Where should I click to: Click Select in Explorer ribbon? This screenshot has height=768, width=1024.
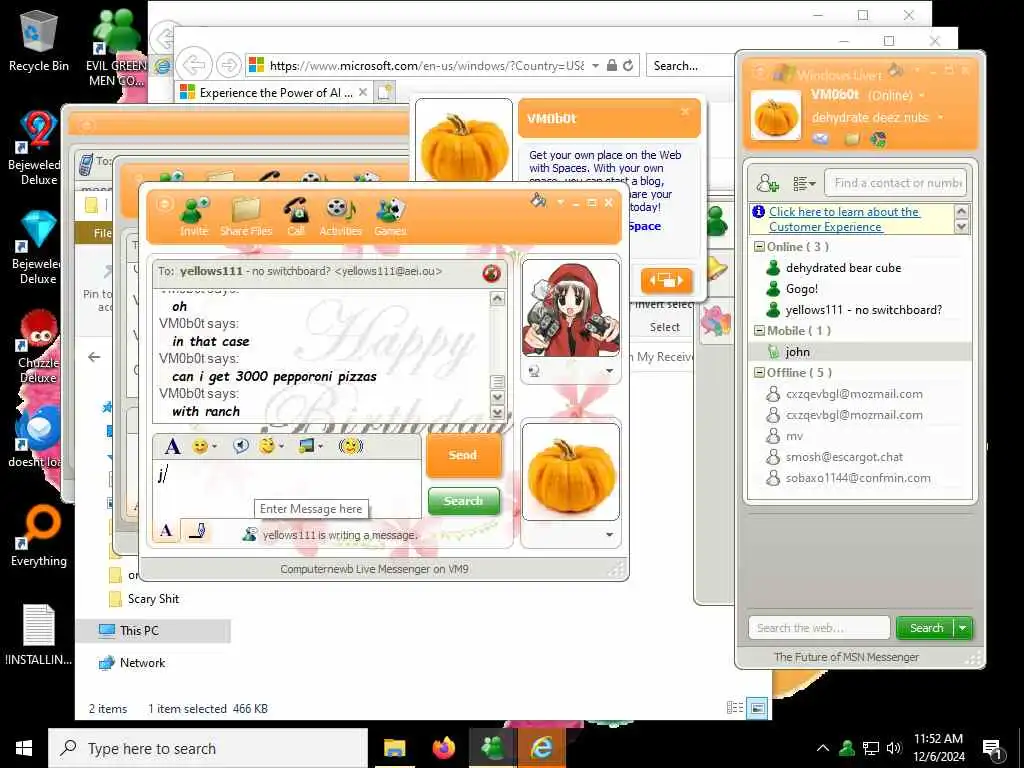664,327
